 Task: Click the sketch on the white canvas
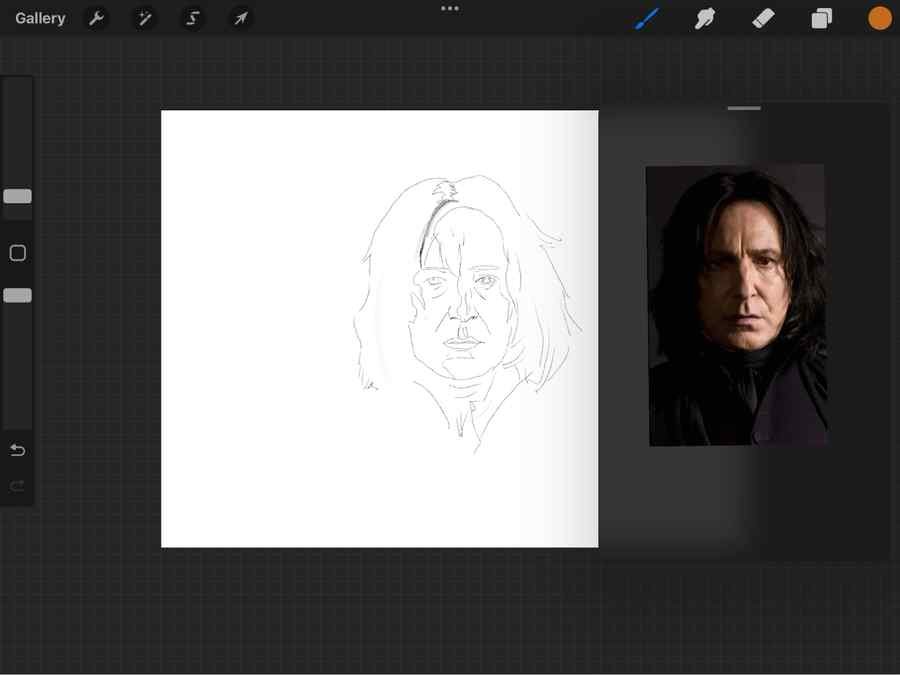coord(466,313)
